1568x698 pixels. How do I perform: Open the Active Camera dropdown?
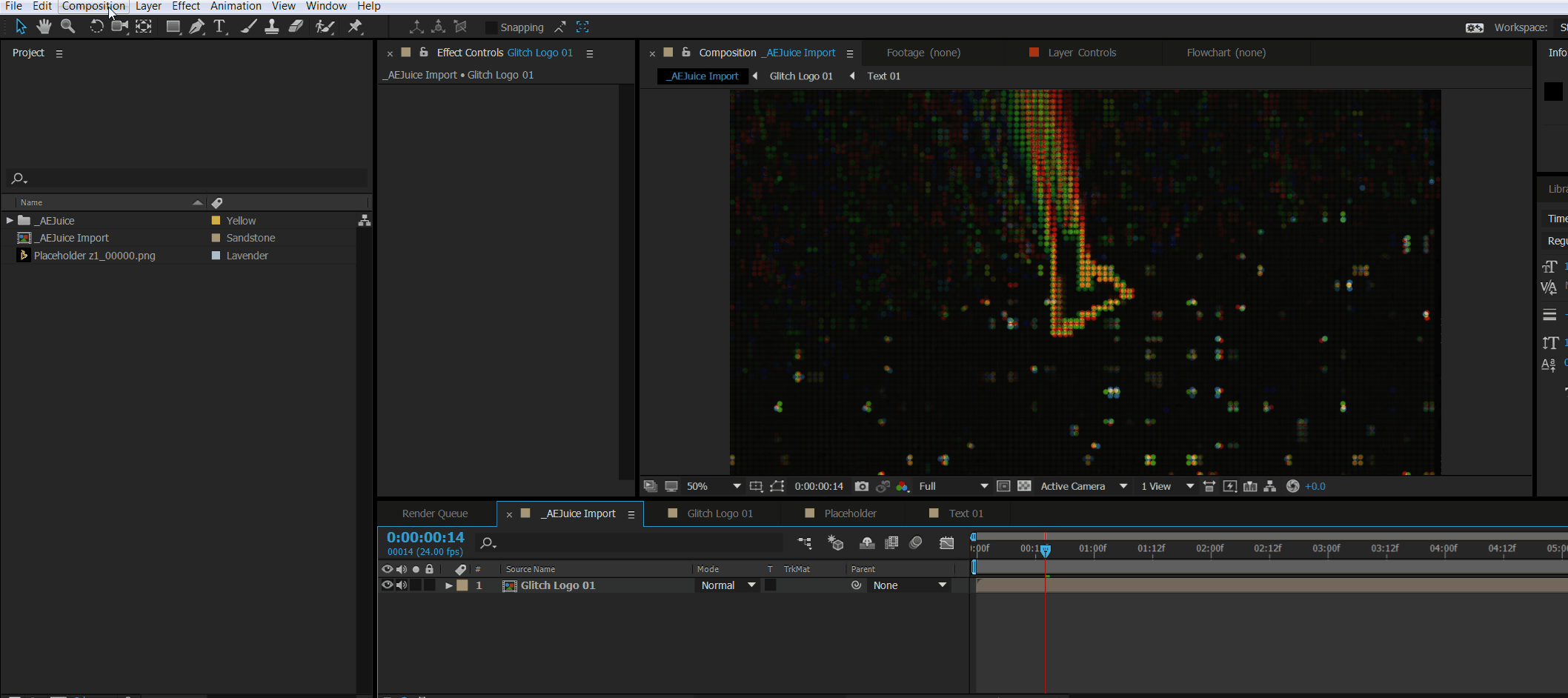[1083, 486]
